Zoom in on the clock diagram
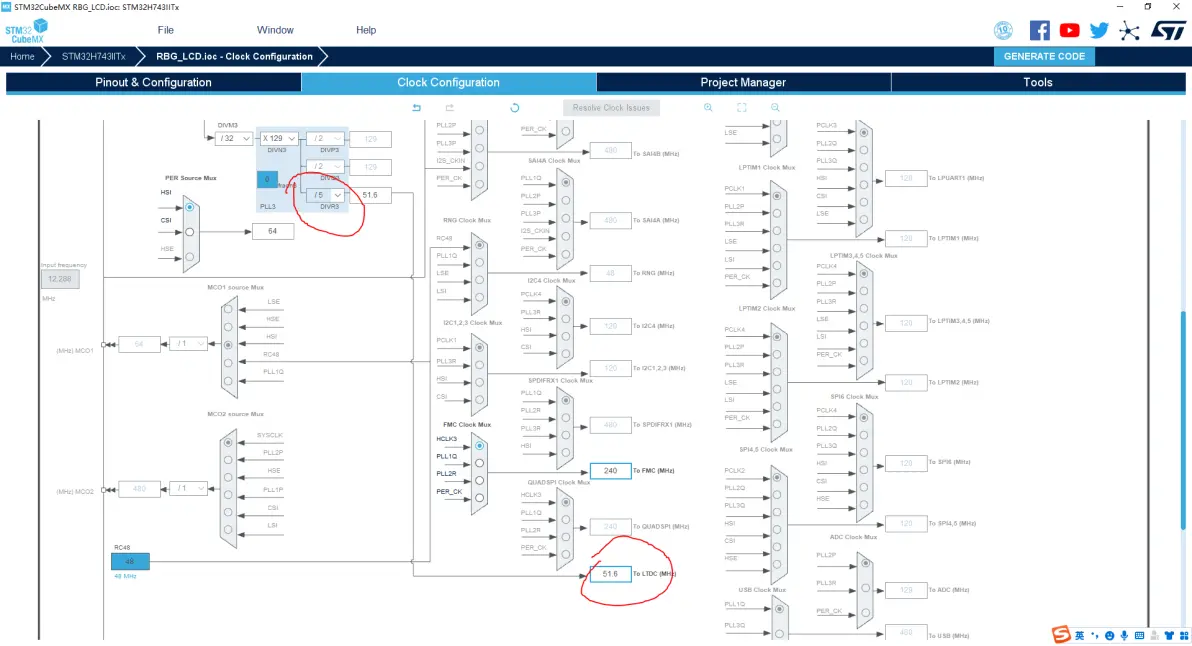 tap(708, 108)
